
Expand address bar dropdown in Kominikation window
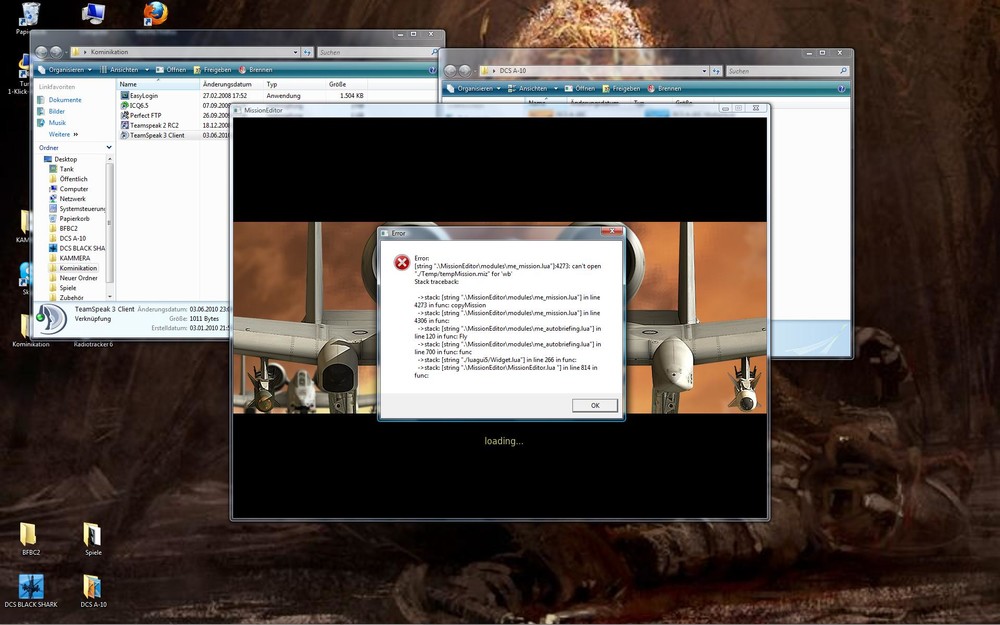295,52
